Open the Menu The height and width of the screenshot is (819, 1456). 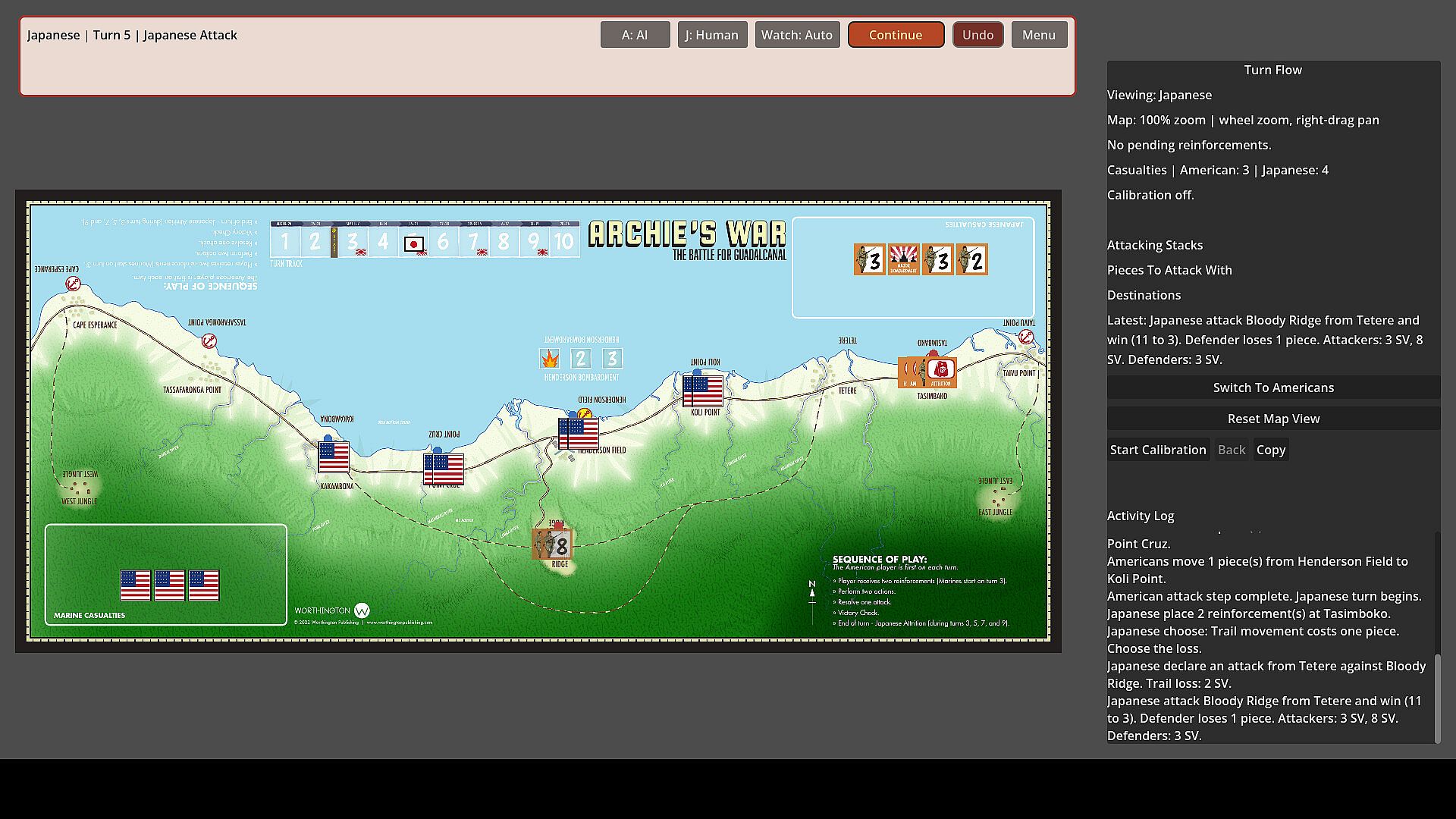[1039, 35]
